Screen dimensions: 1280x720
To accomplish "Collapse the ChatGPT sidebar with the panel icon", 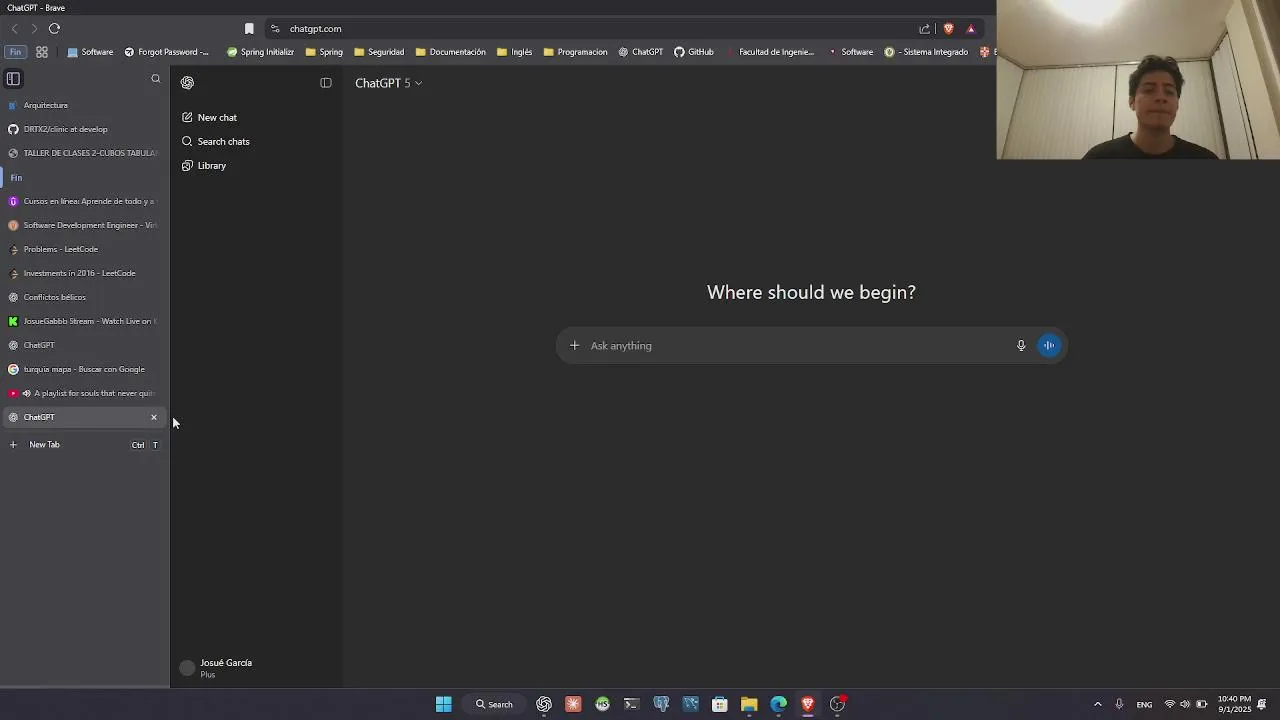I will (326, 83).
